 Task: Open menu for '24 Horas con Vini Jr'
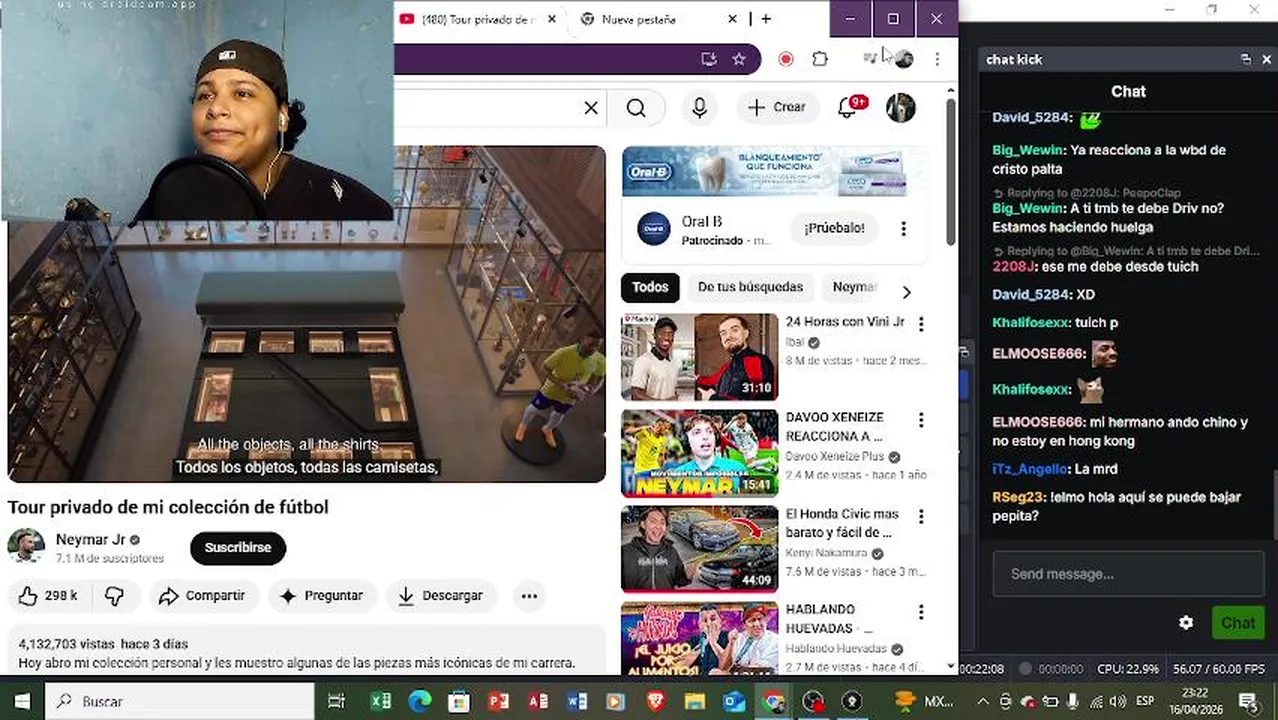pos(921,323)
